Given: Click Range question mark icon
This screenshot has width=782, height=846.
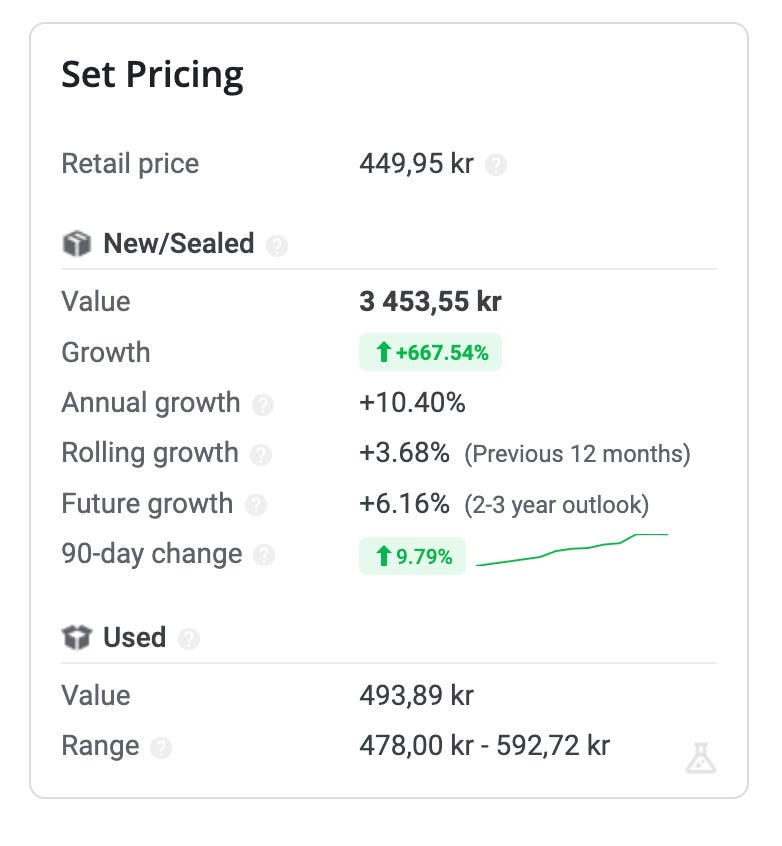Looking at the screenshot, I should pyautogui.click(x=161, y=748).
